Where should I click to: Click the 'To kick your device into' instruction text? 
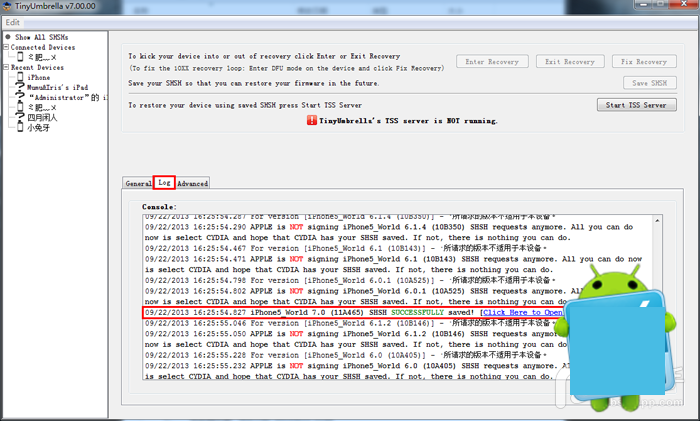(x=264, y=56)
